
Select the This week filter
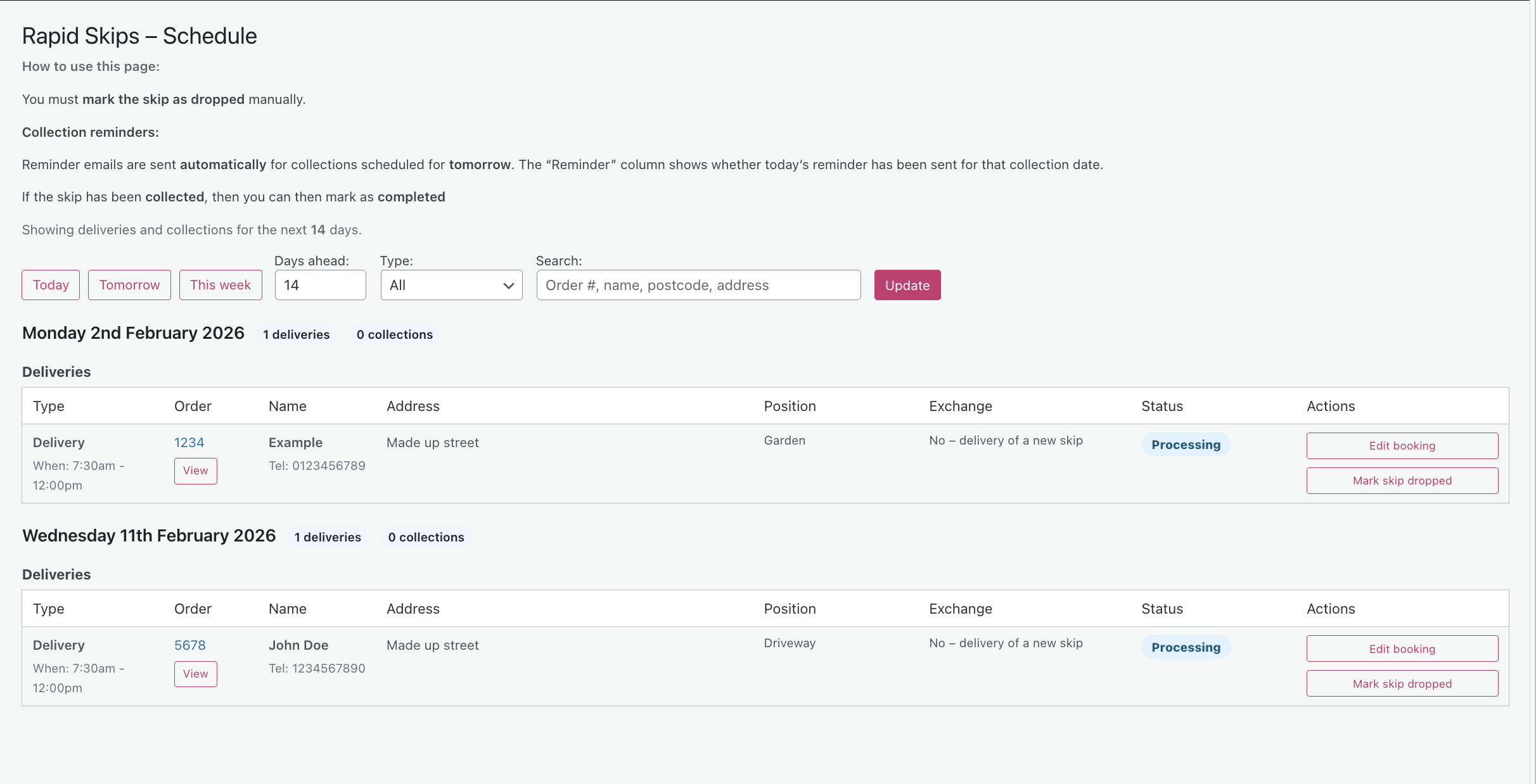point(221,285)
